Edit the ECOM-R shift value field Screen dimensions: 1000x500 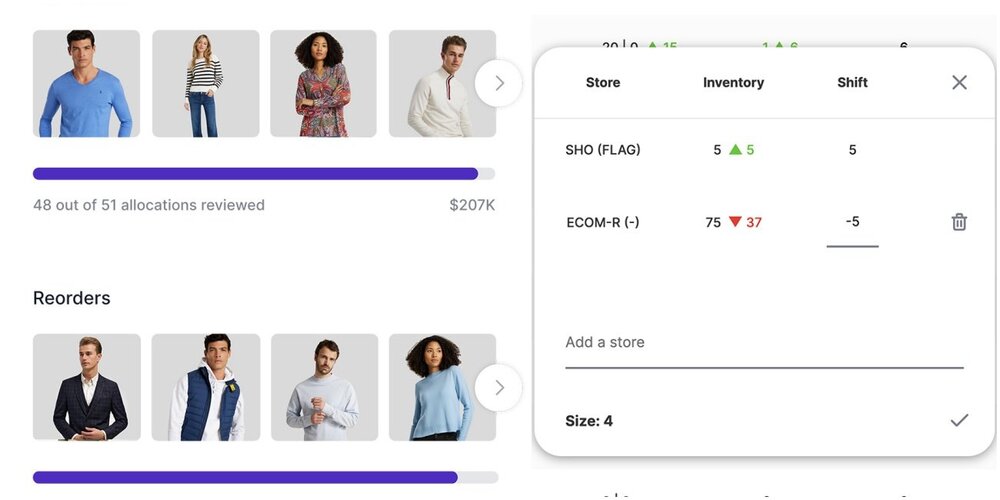852,223
